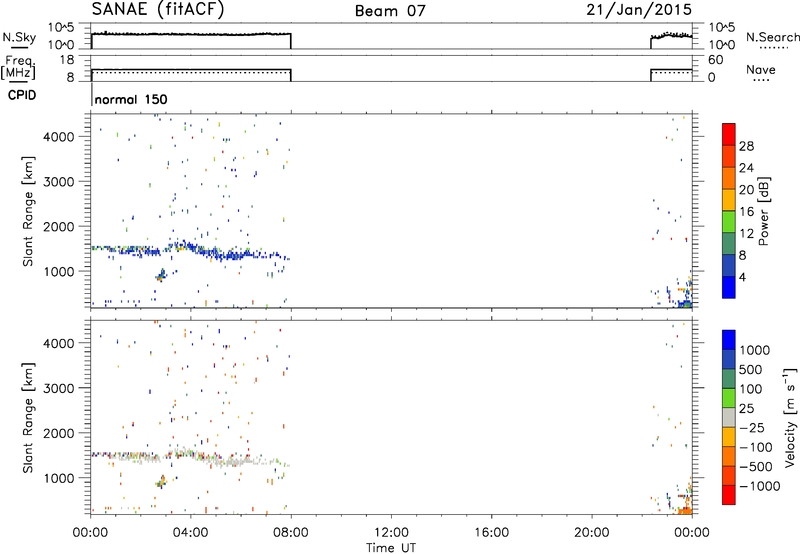Click the '28' tick on the power colorbar
Screen dimensions: 800x554
tap(746, 146)
